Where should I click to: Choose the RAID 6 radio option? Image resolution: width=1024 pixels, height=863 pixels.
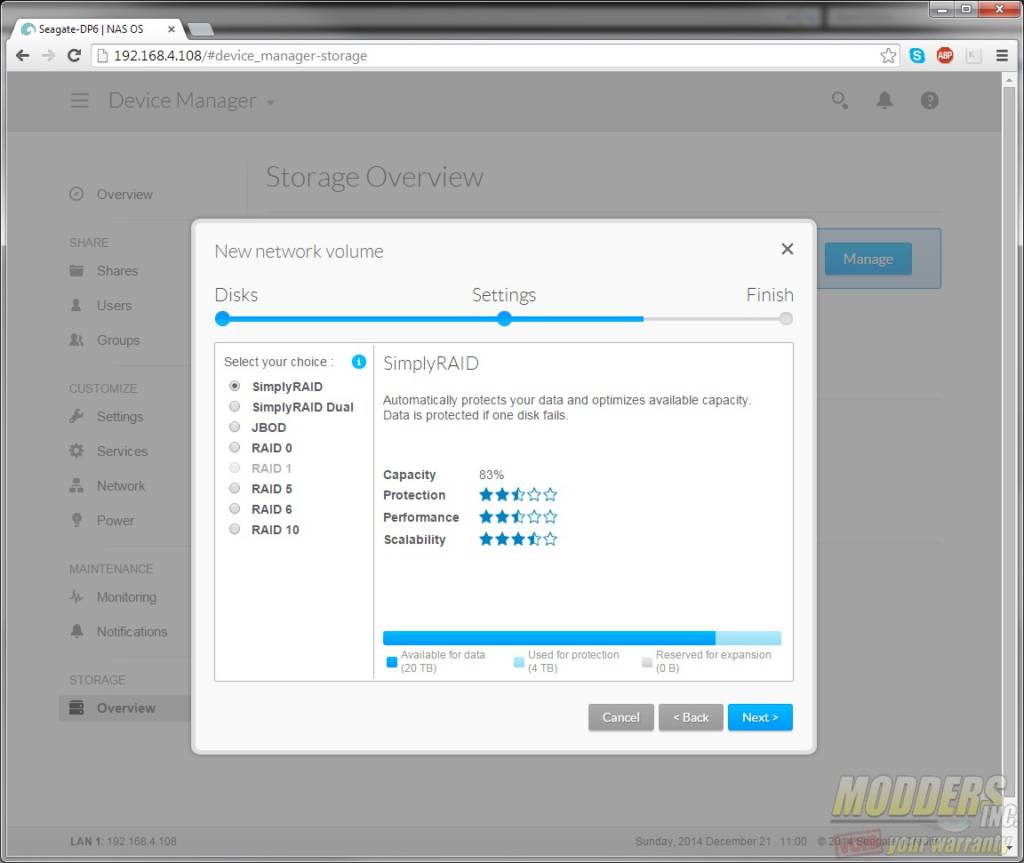tap(234, 508)
